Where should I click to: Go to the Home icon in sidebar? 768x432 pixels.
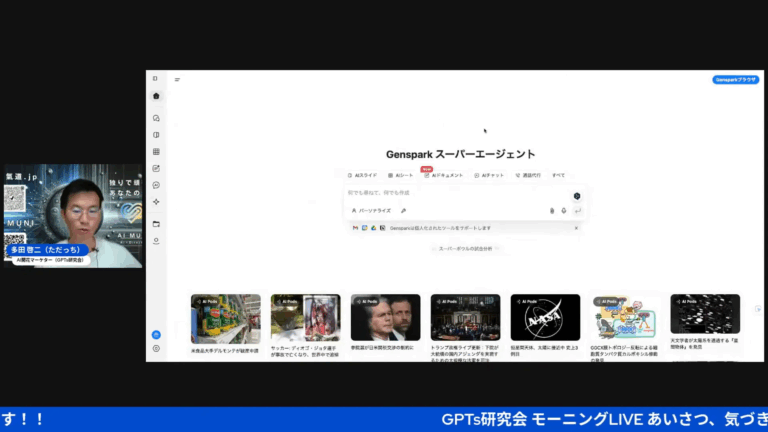(x=156, y=96)
